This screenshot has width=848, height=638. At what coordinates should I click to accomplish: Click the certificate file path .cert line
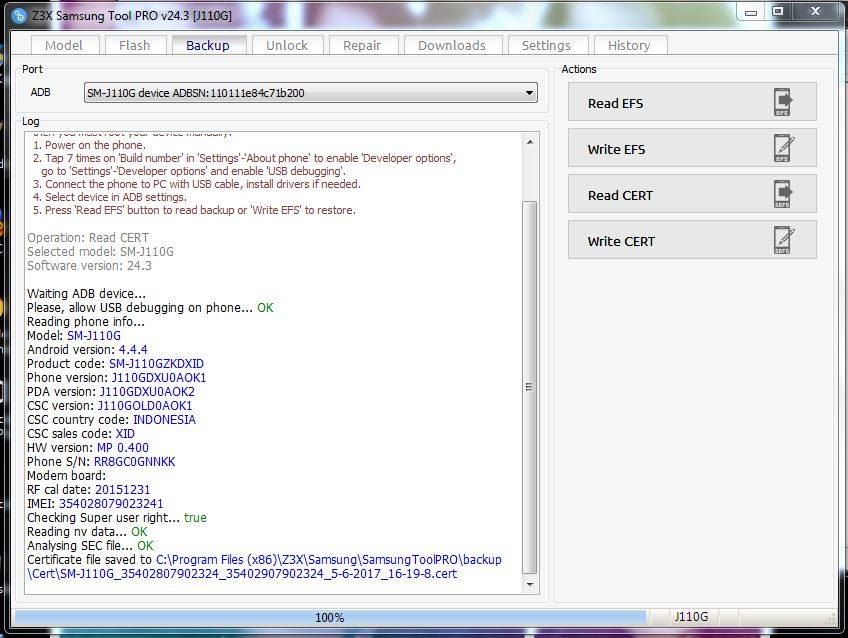[x=242, y=574]
